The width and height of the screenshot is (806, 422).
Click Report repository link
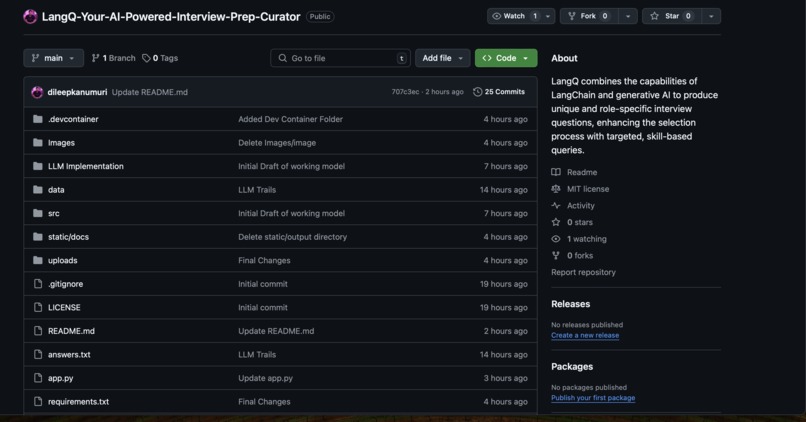[x=583, y=272]
